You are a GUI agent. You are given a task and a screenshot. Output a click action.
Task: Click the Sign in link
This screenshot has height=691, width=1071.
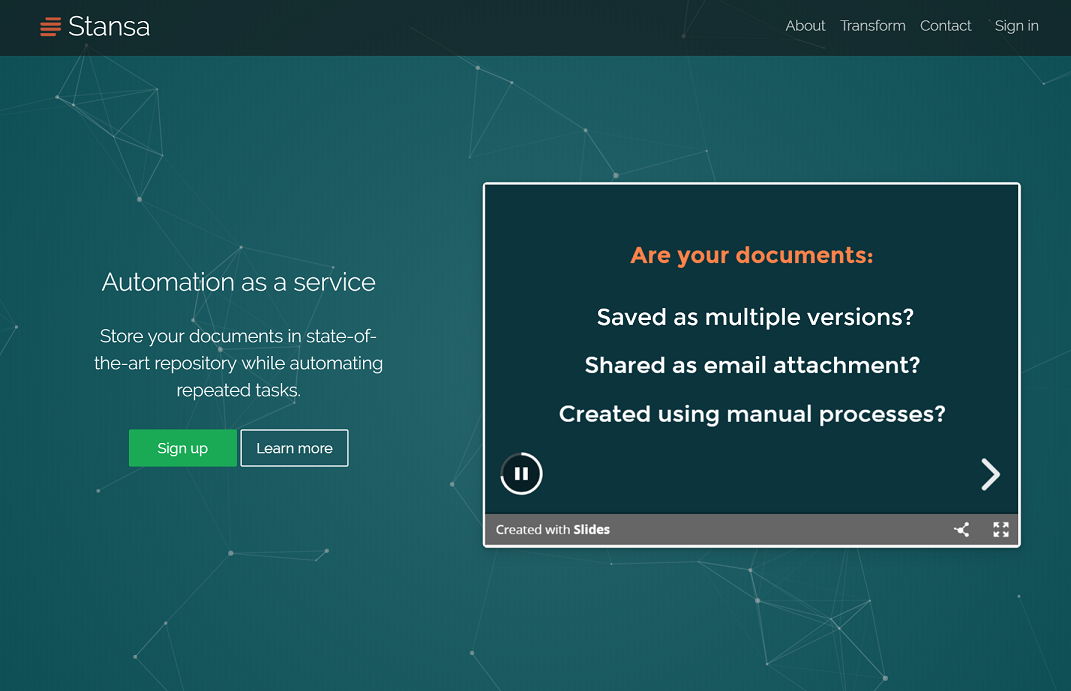[1016, 26]
